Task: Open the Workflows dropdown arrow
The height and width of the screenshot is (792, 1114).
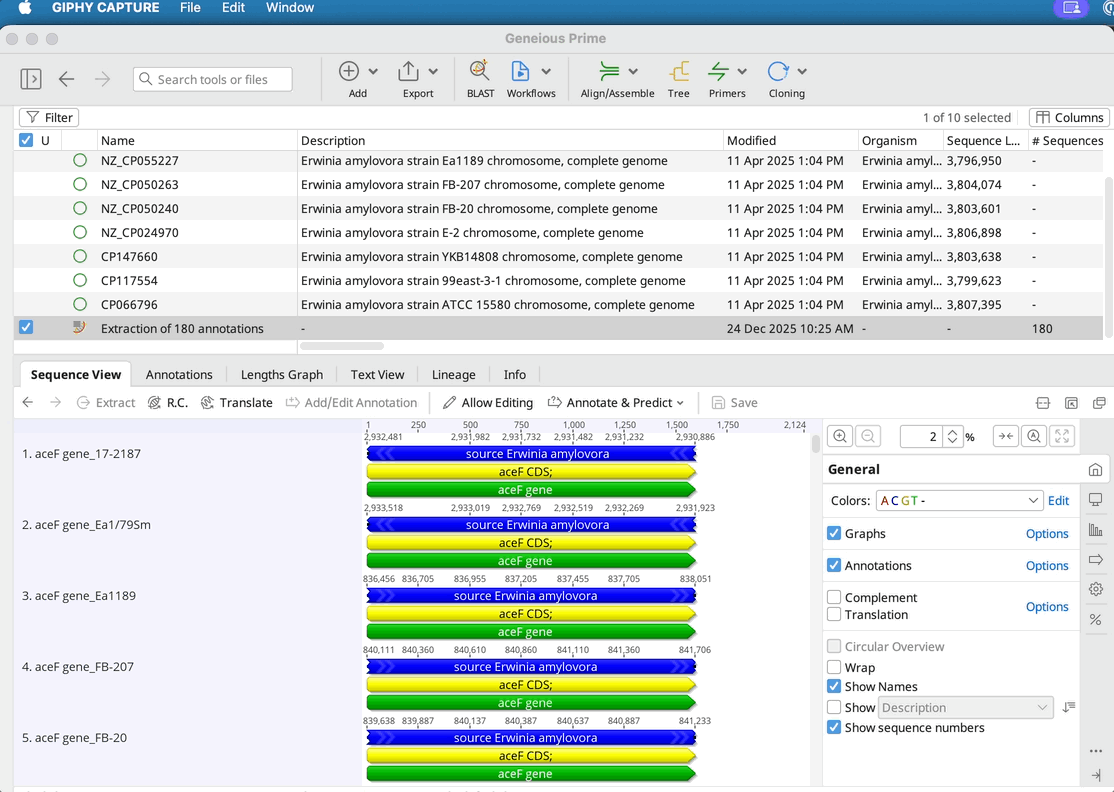Action: click(546, 72)
